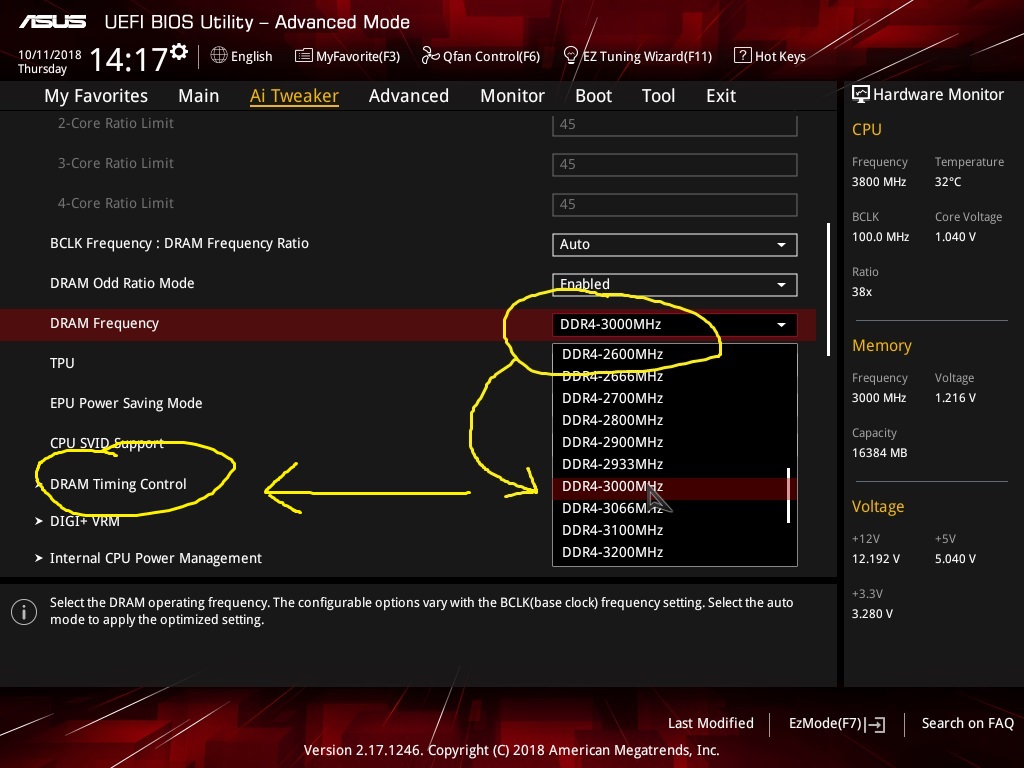Open BCLK:DRAM Frequency Ratio Auto dropdown

point(675,244)
